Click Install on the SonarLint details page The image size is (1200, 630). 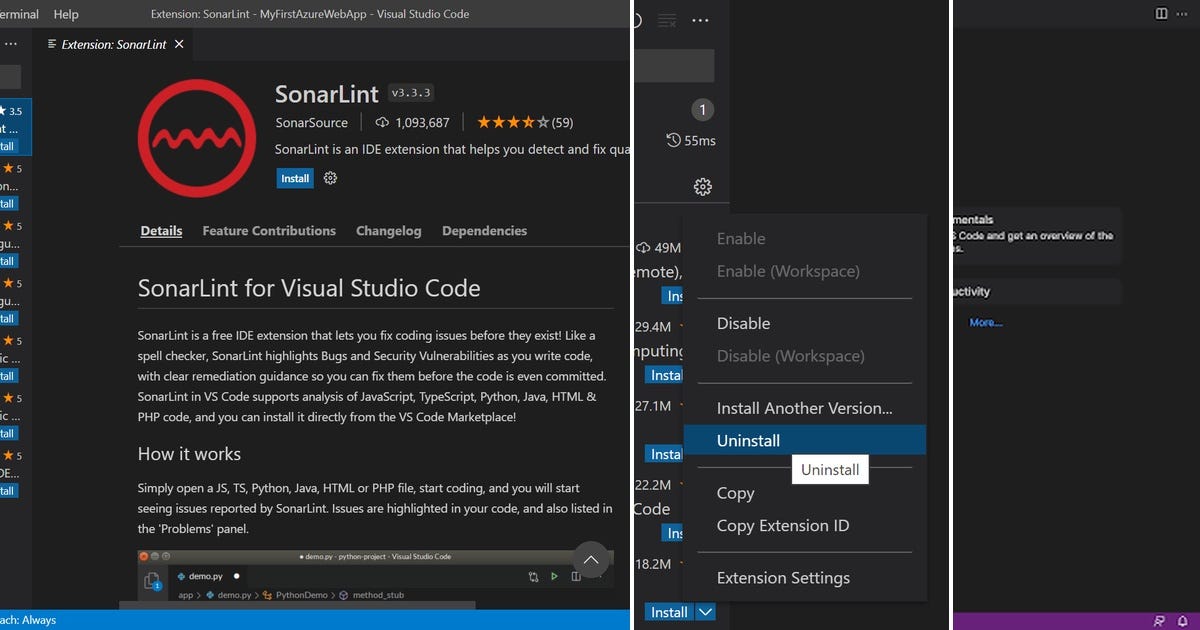(294, 178)
